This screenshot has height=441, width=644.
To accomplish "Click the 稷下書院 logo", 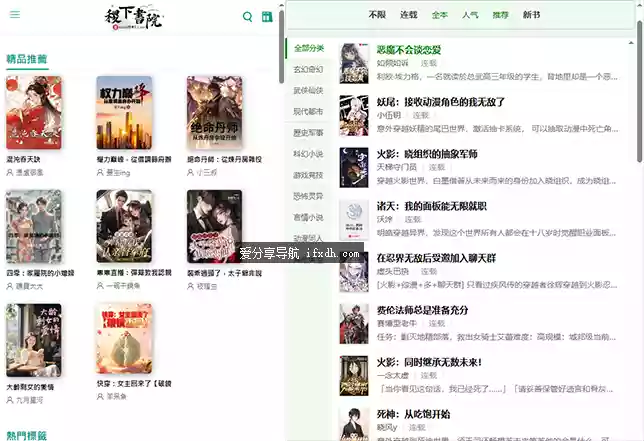I will [134, 18].
